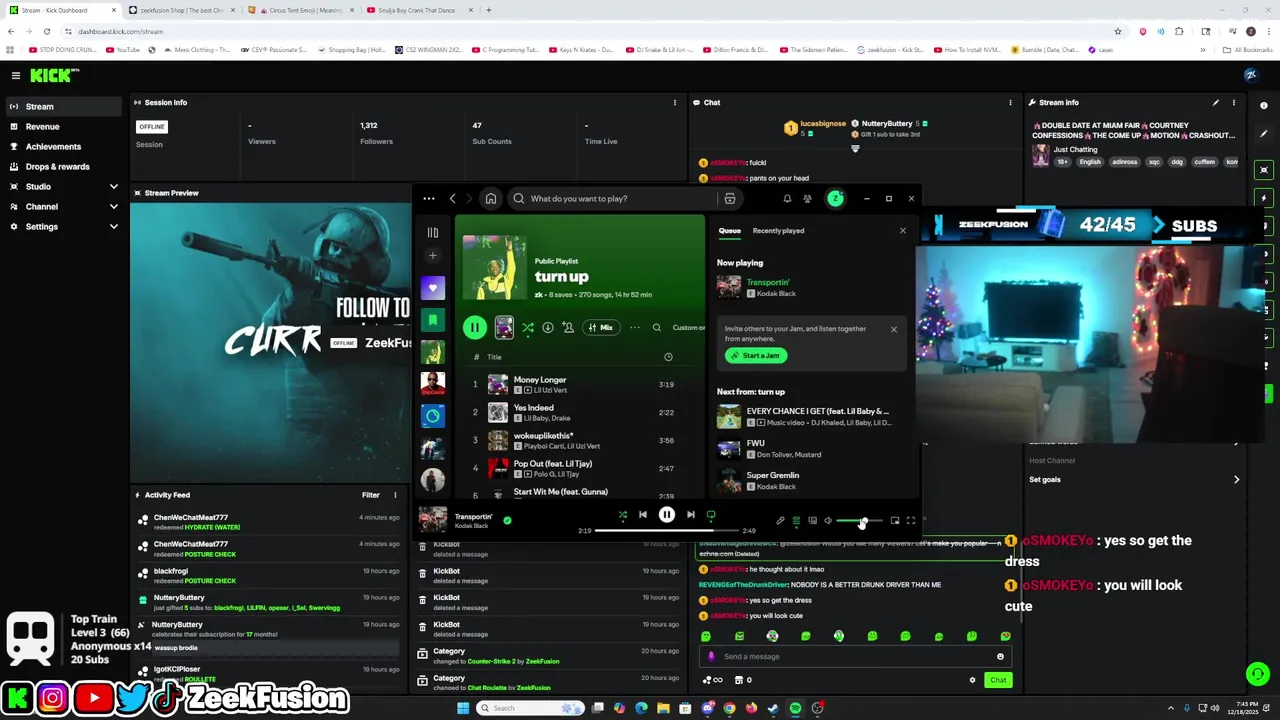Open Custom order sort dropdown
1280x720 pixels.
tap(688, 328)
